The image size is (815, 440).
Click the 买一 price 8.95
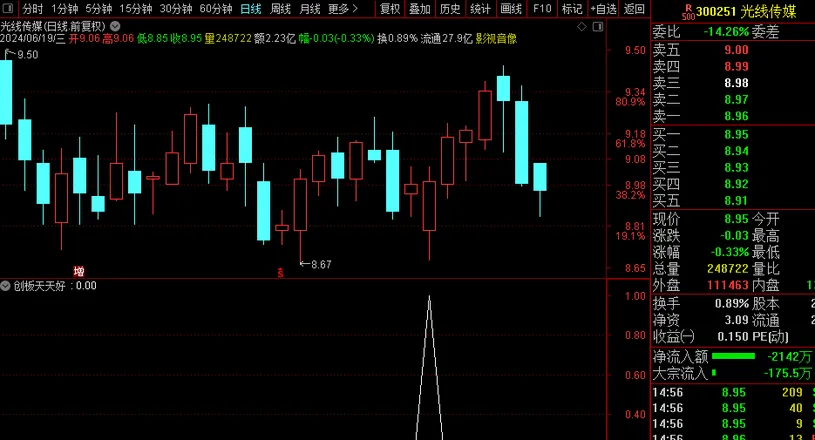pos(736,135)
